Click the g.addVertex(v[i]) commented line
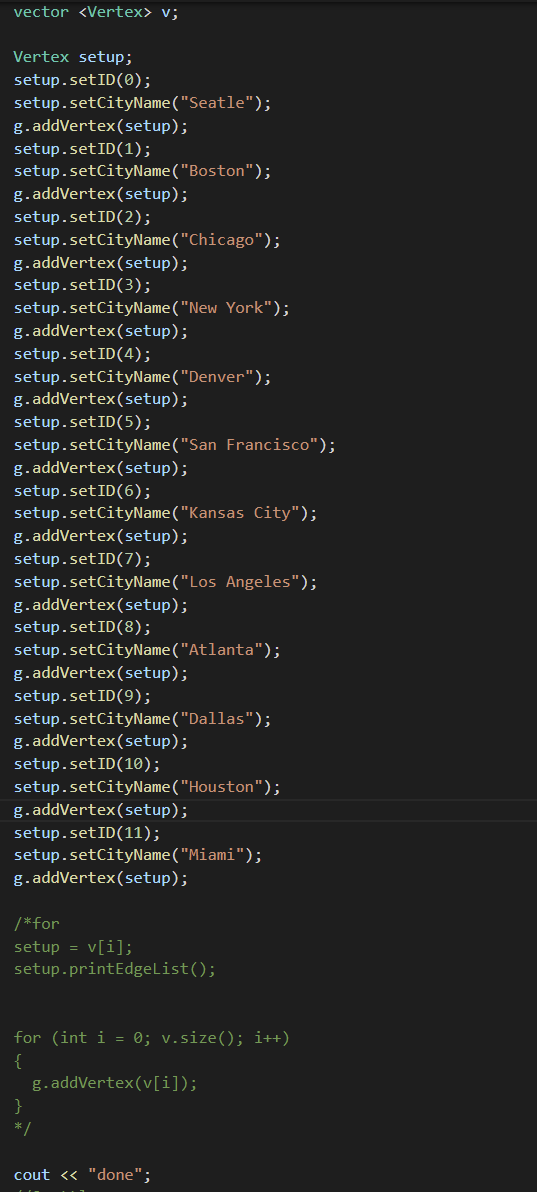The height and width of the screenshot is (1192, 537). point(115,1083)
